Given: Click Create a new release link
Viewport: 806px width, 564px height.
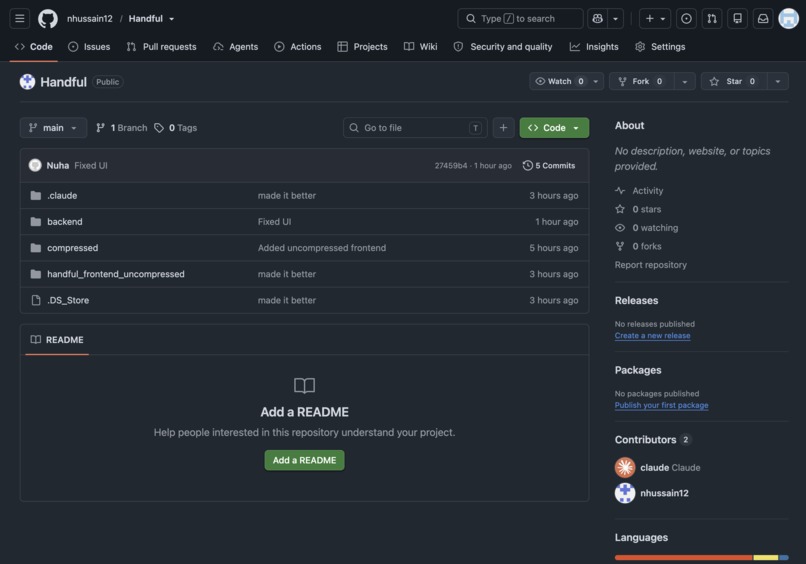Looking at the screenshot, I should (x=652, y=336).
